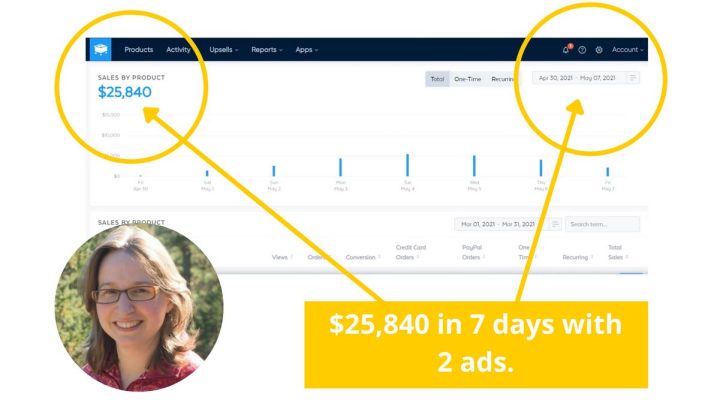723x400 pixels.
Task: Click the Wed May 5 chart bar
Action: click(474, 166)
